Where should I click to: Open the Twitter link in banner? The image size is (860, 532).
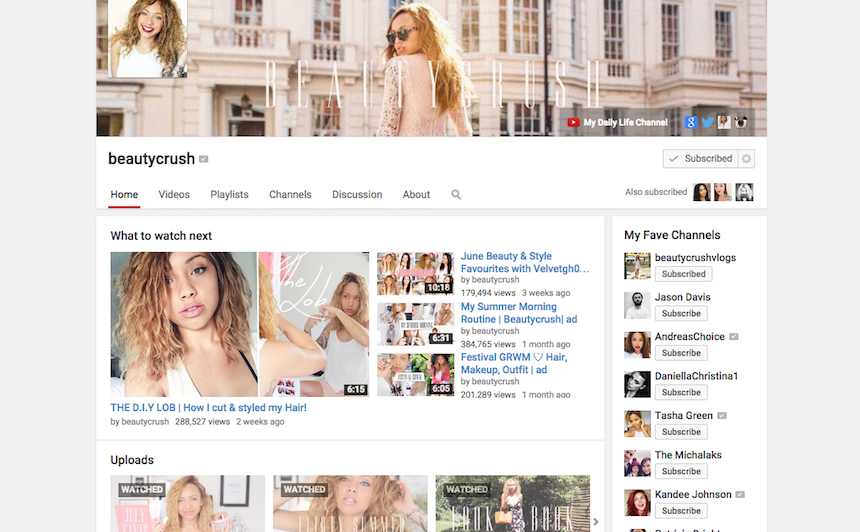pos(708,122)
